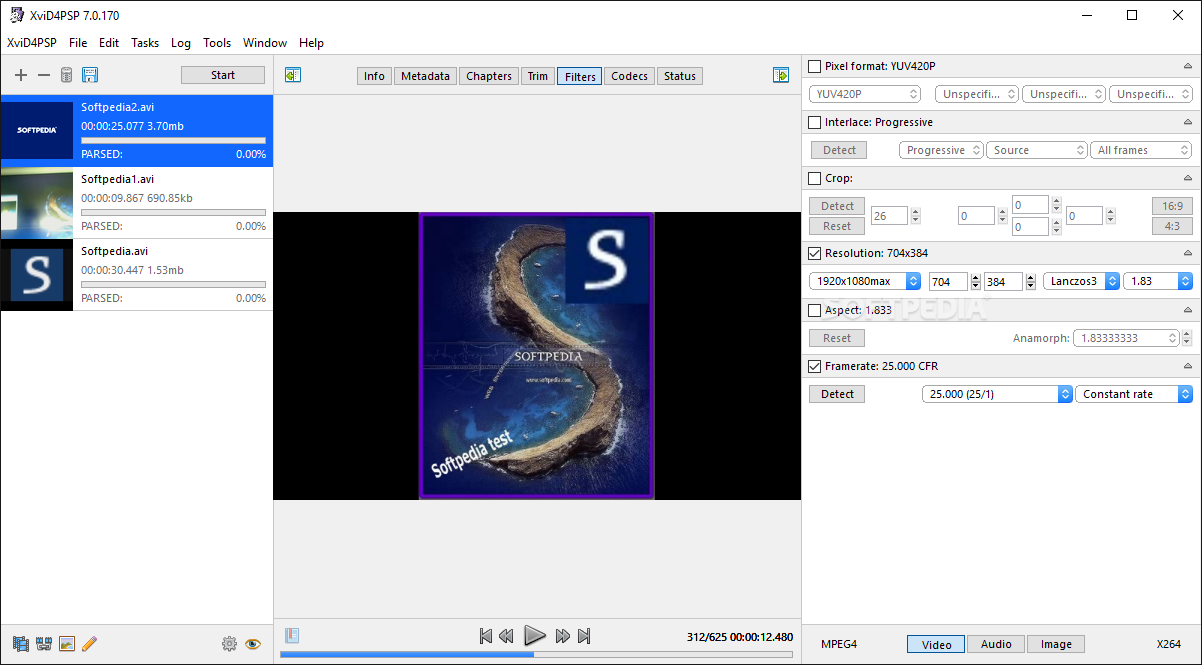Collapse the Interlace section
The height and width of the screenshot is (665, 1202).
point(1187,122)
